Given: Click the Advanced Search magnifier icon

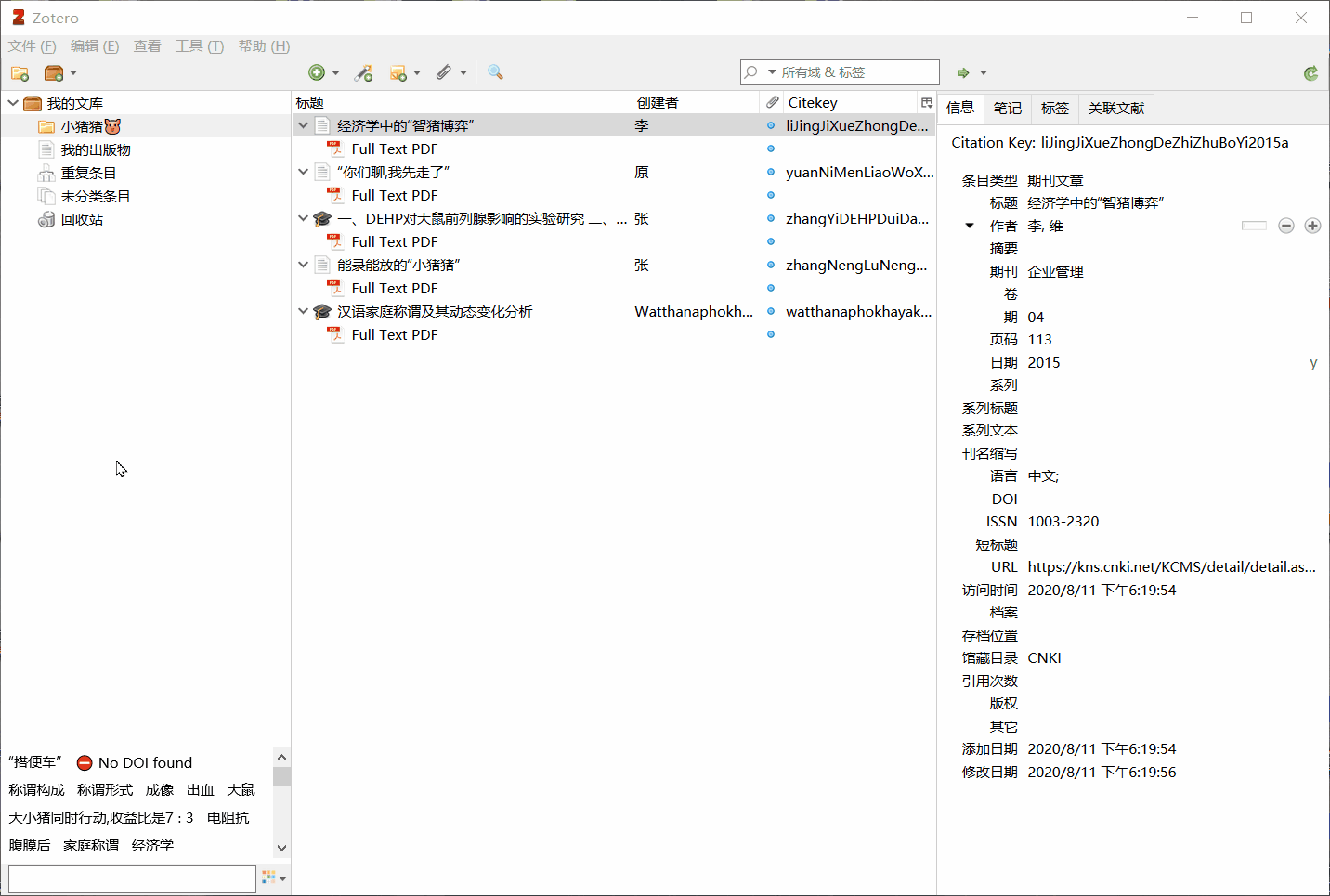Looking at the screenshot, I should [495, 72].
